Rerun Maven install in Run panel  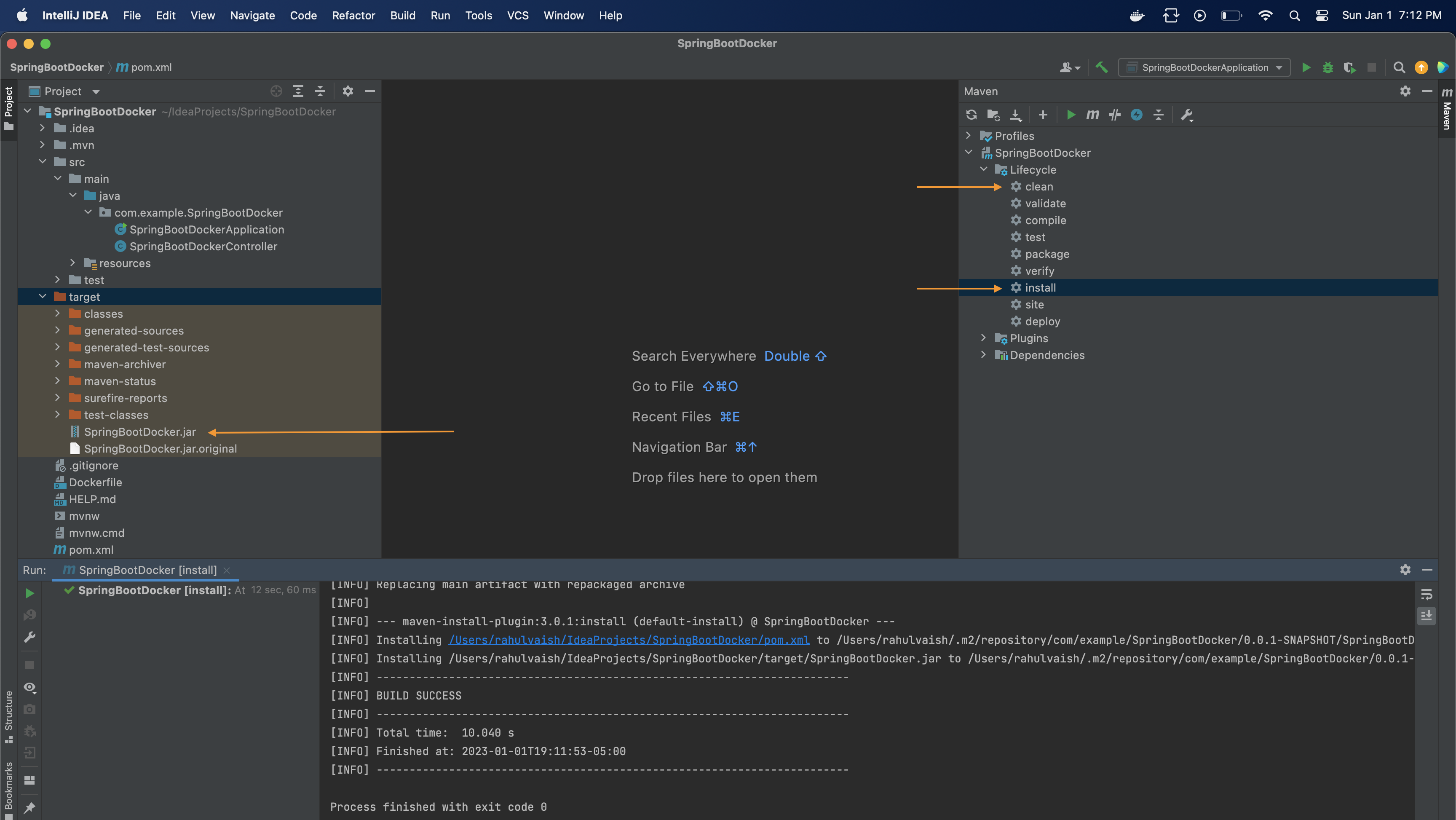click(29, 592)
